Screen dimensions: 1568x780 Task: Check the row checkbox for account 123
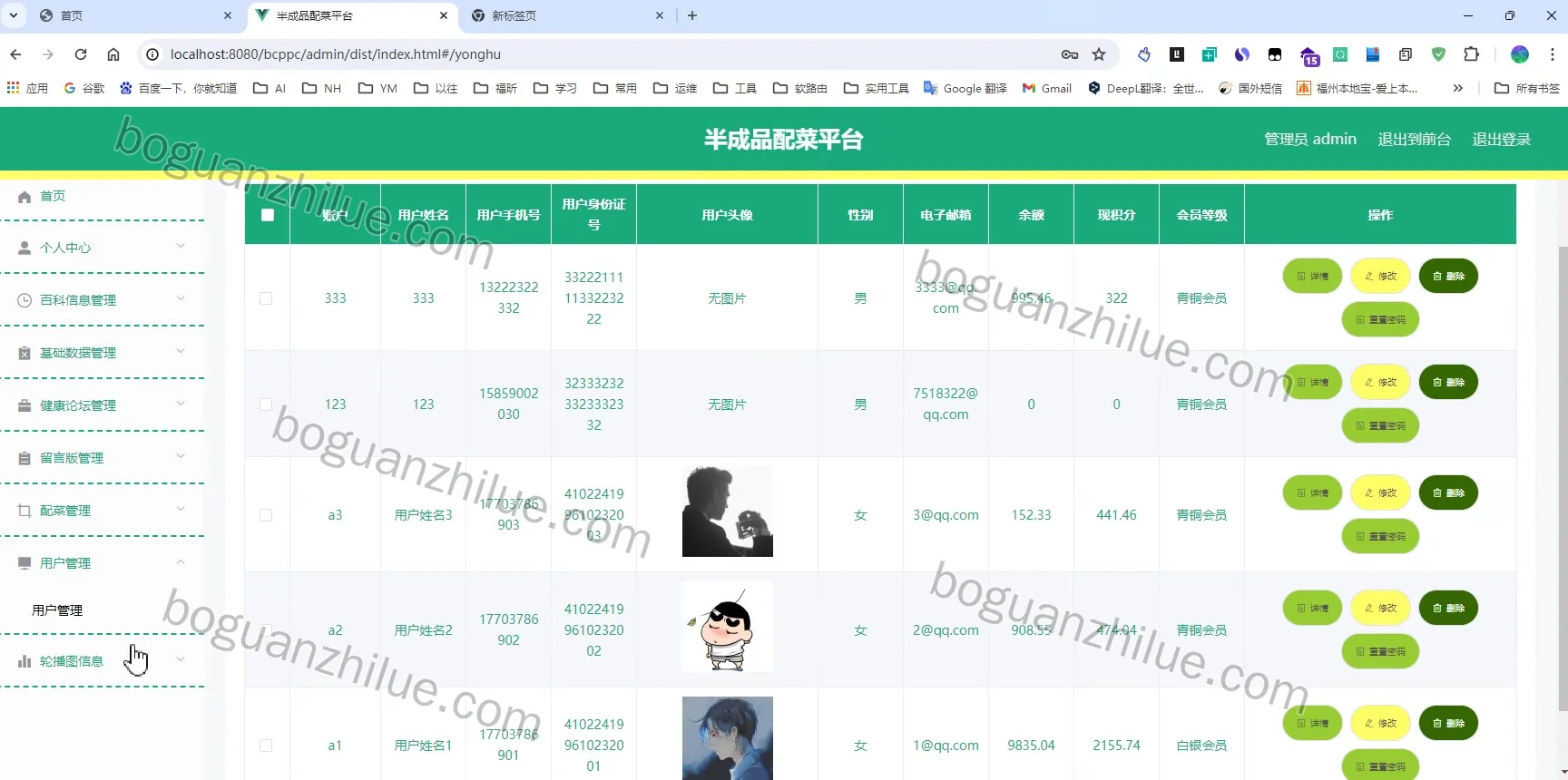[x=266, y=405]
